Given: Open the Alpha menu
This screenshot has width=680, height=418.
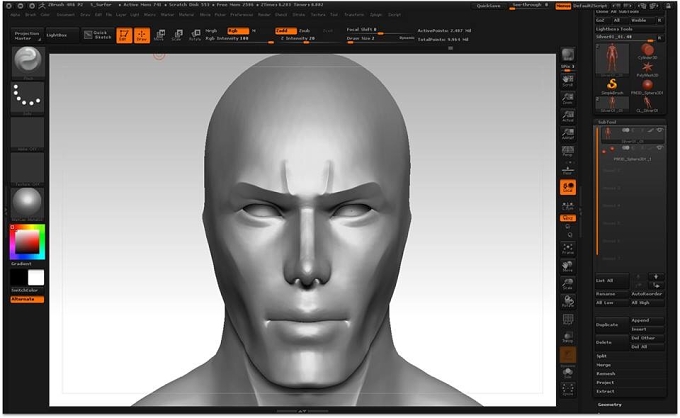Looking at the screenshot, I should (x=16, y=15).
